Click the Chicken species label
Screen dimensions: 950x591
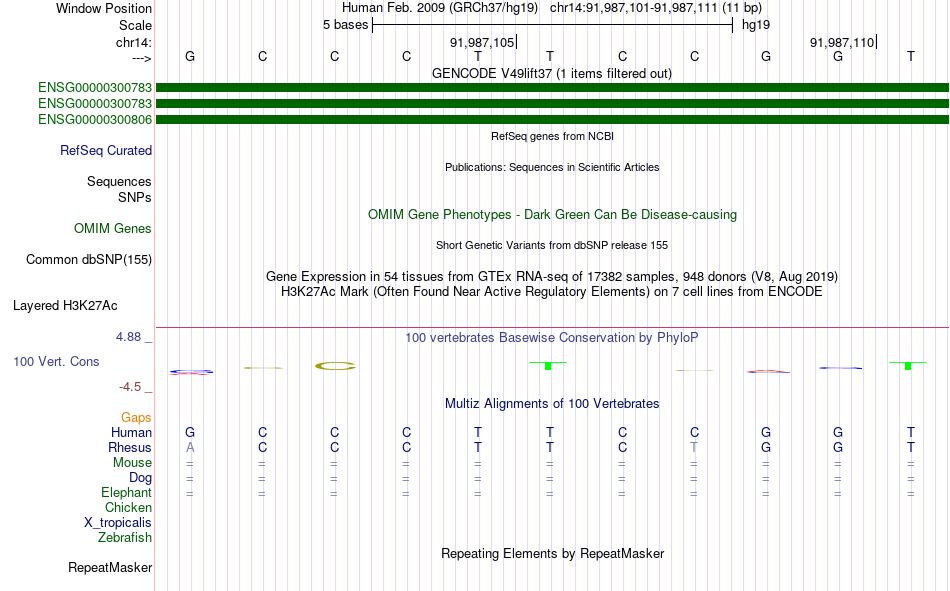point(128,507)
